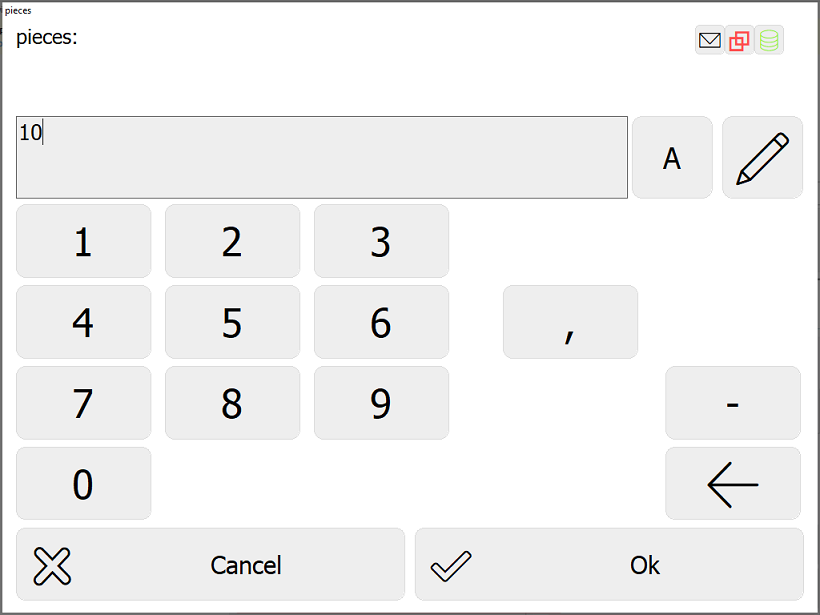The image size is (820, 615).
Task: Click the backspace left arrow key
Action: point(733,484)
